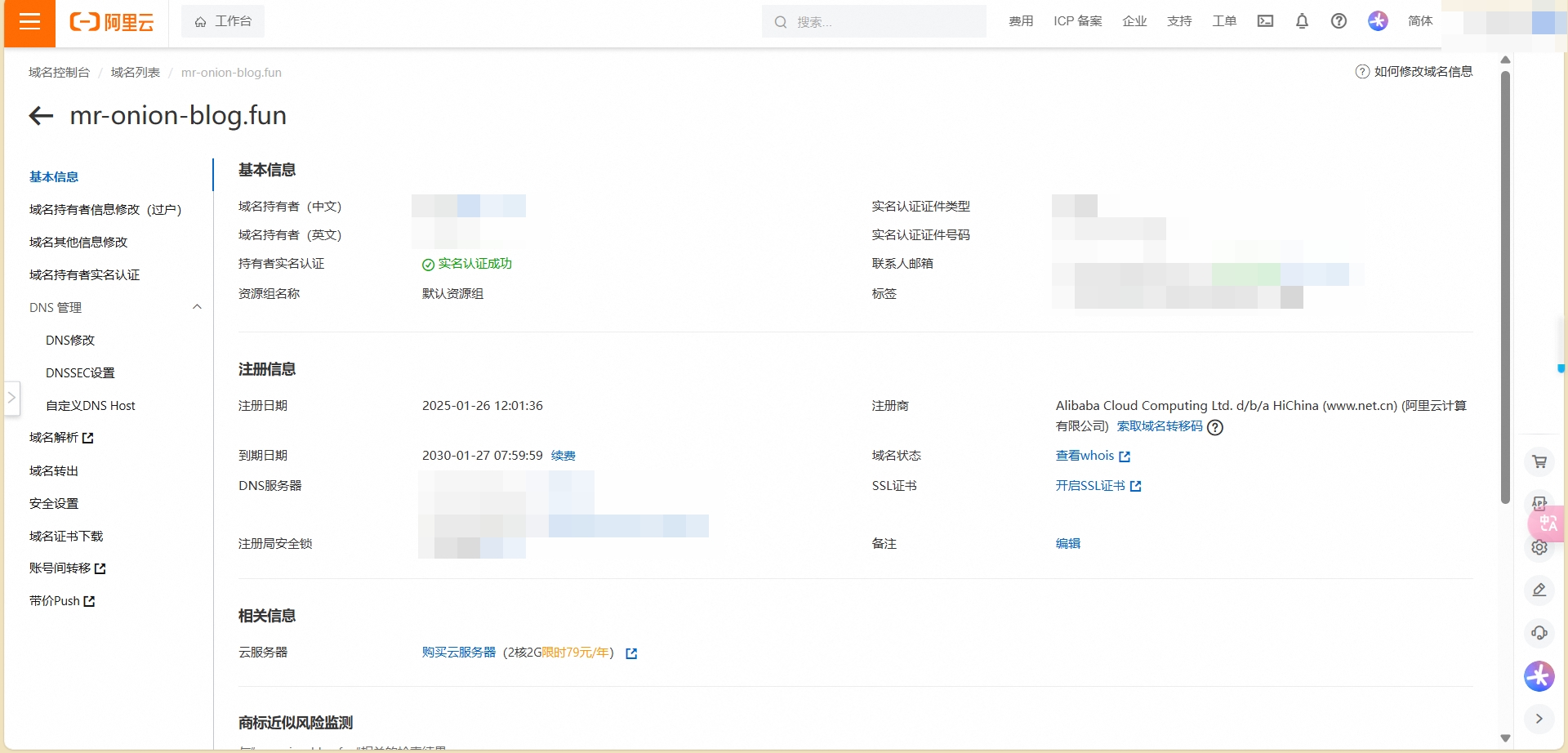Open 安全设置 in the left menu
Screen dimensions: 1568x753
coord(54,504)
